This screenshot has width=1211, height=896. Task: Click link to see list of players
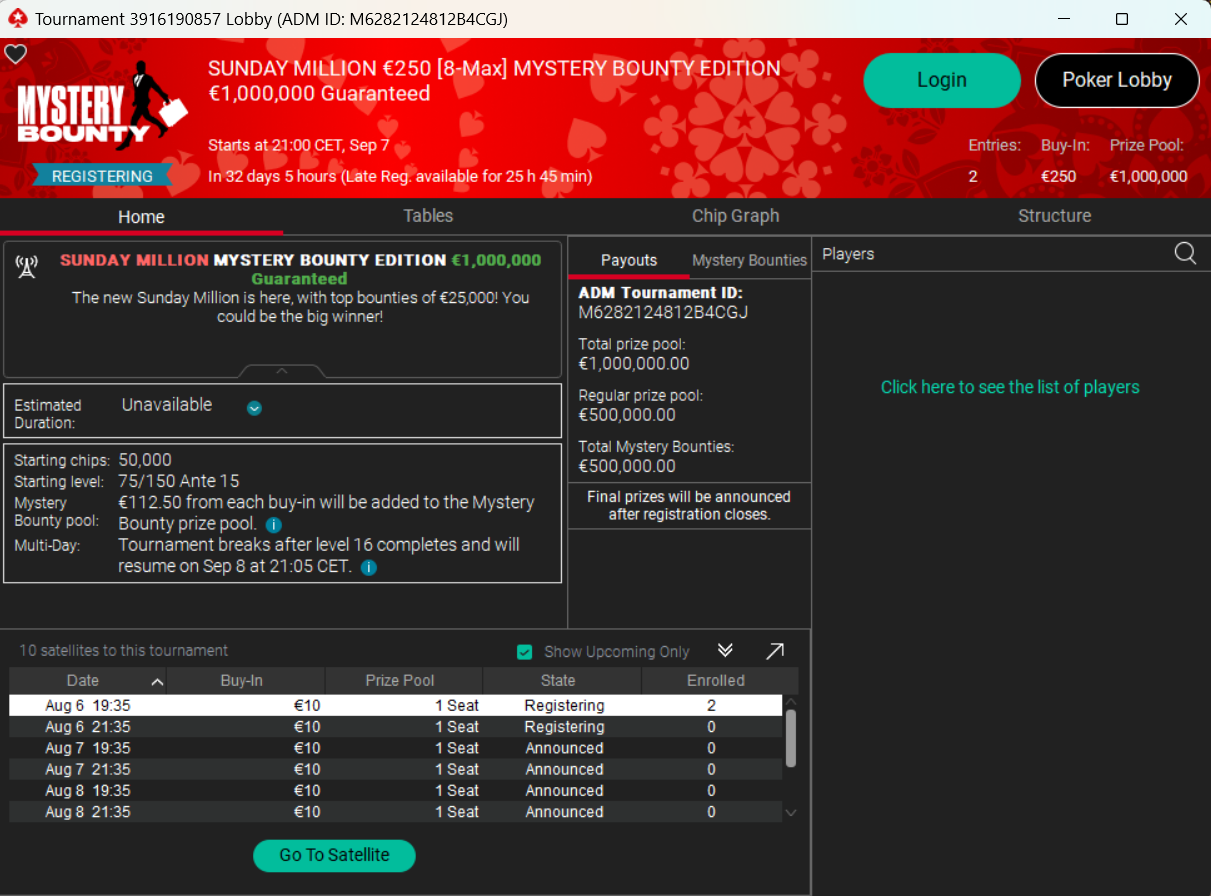point(1010,387)
